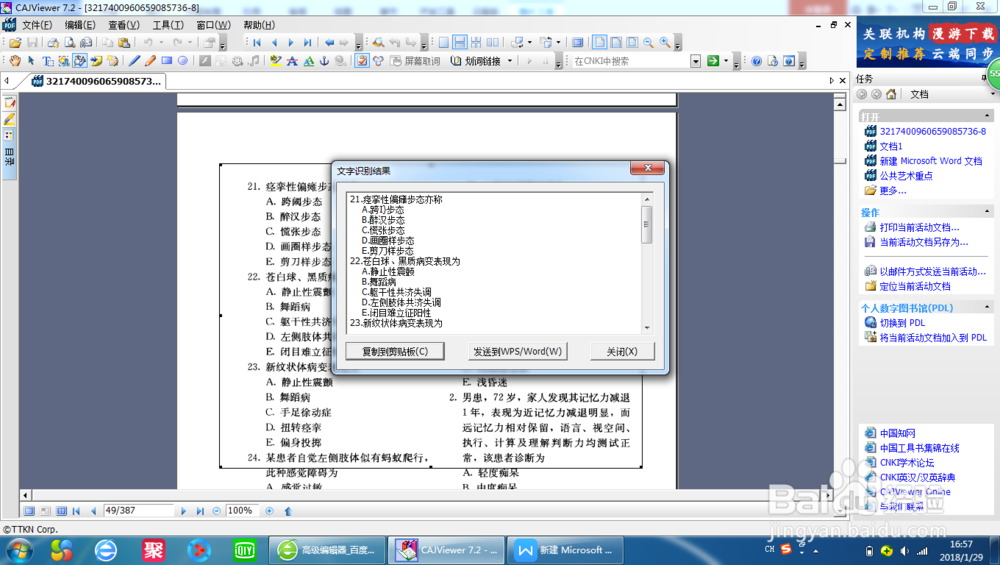Open the 编辑(E) menu
The width and height of the screenshot is (1000, 565).
coord(80,25)
